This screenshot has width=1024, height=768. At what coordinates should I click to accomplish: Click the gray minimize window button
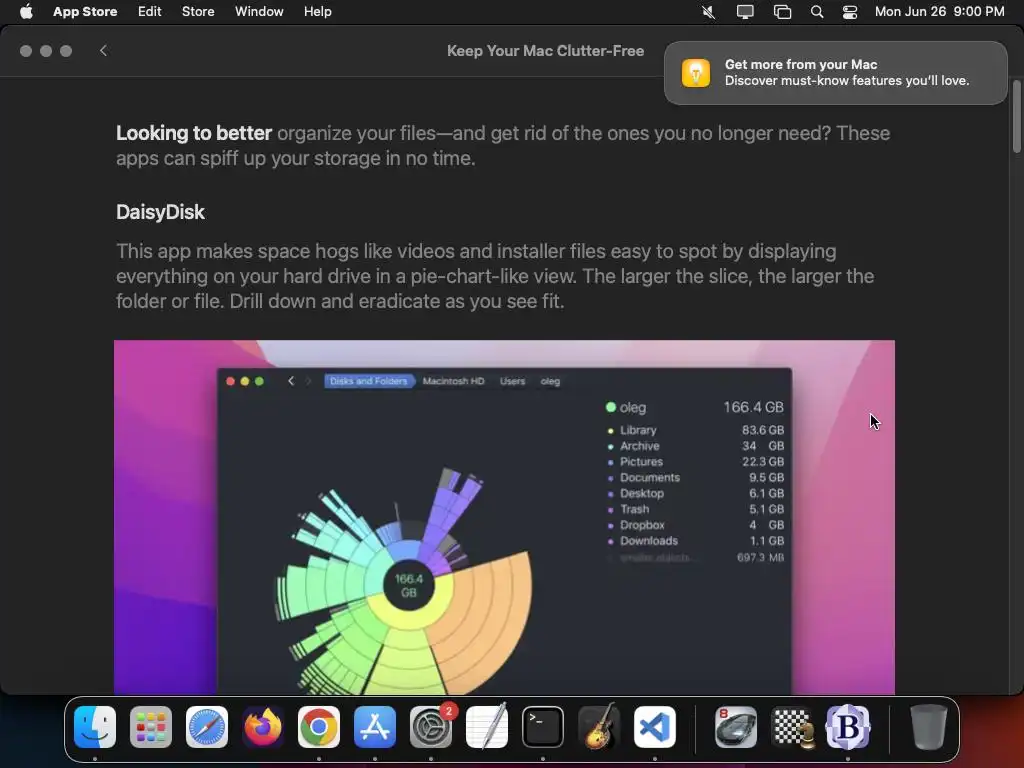click(x=46, y=51)
